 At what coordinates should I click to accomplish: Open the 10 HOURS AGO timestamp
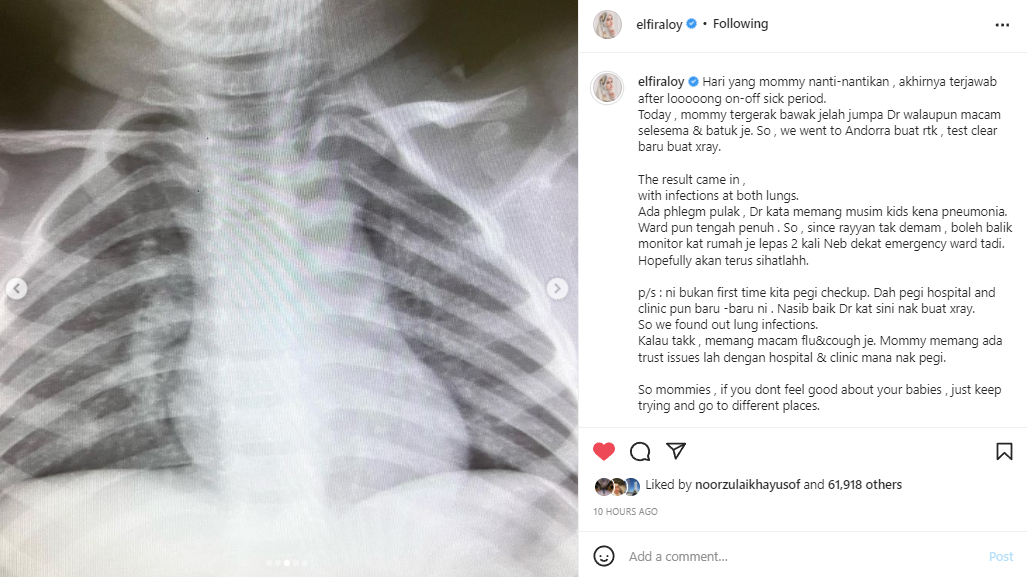[x=626, y=512]
